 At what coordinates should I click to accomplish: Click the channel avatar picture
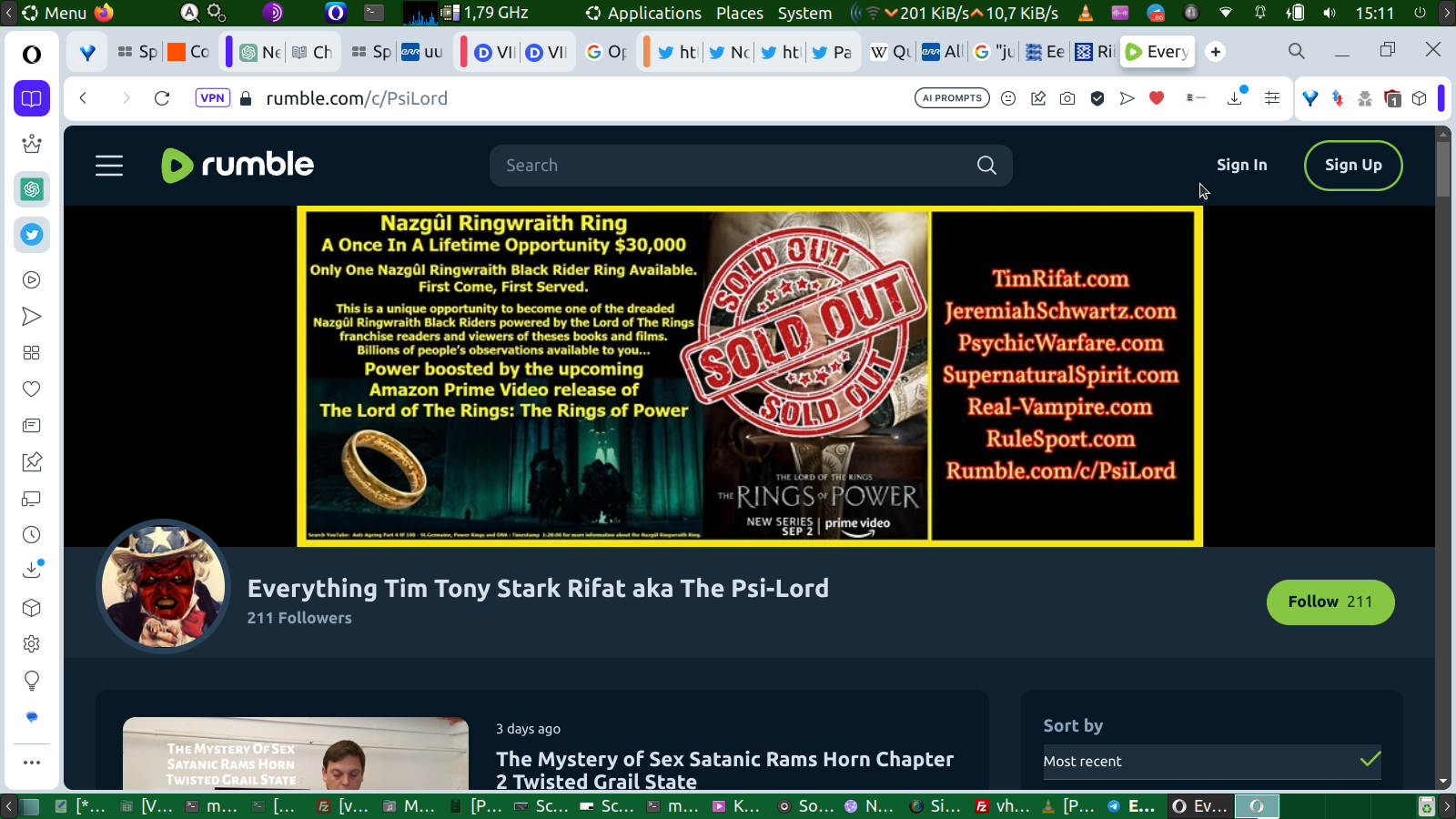(164, 586)
